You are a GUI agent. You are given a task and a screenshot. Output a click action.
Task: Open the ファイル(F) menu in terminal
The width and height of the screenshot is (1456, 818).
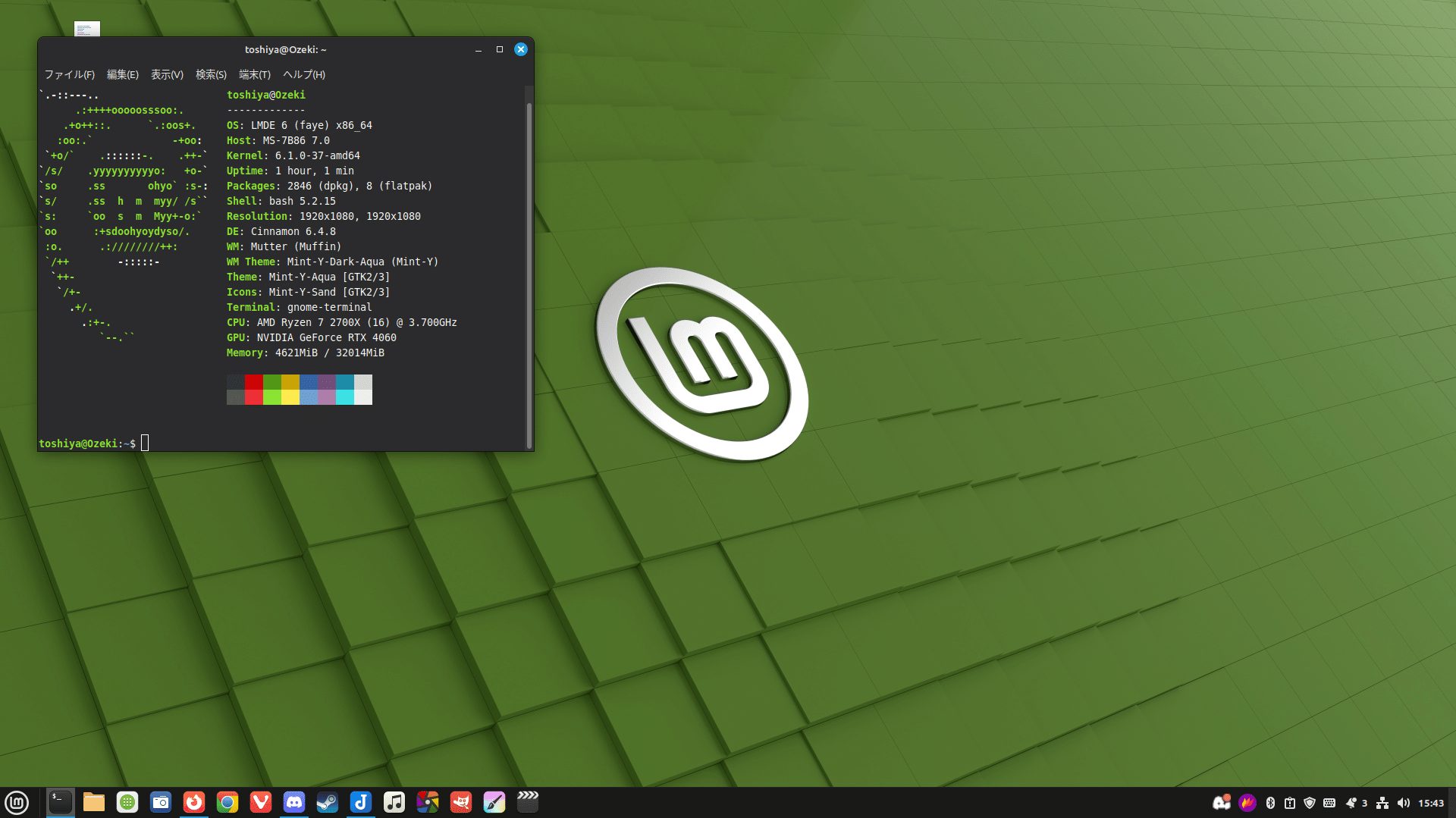click(x=69, y=74)
